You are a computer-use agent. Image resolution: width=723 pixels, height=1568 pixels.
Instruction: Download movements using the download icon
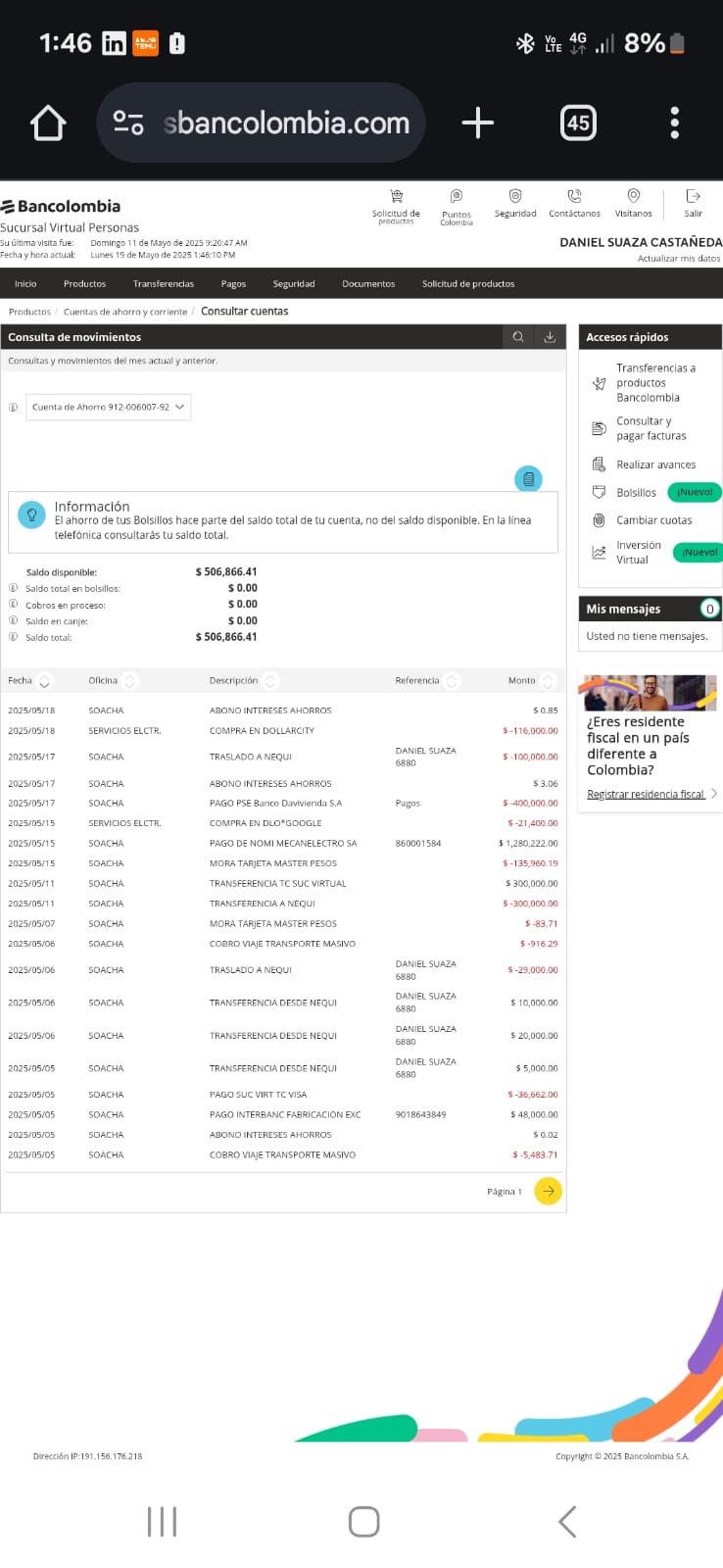(x=550, y=337)
